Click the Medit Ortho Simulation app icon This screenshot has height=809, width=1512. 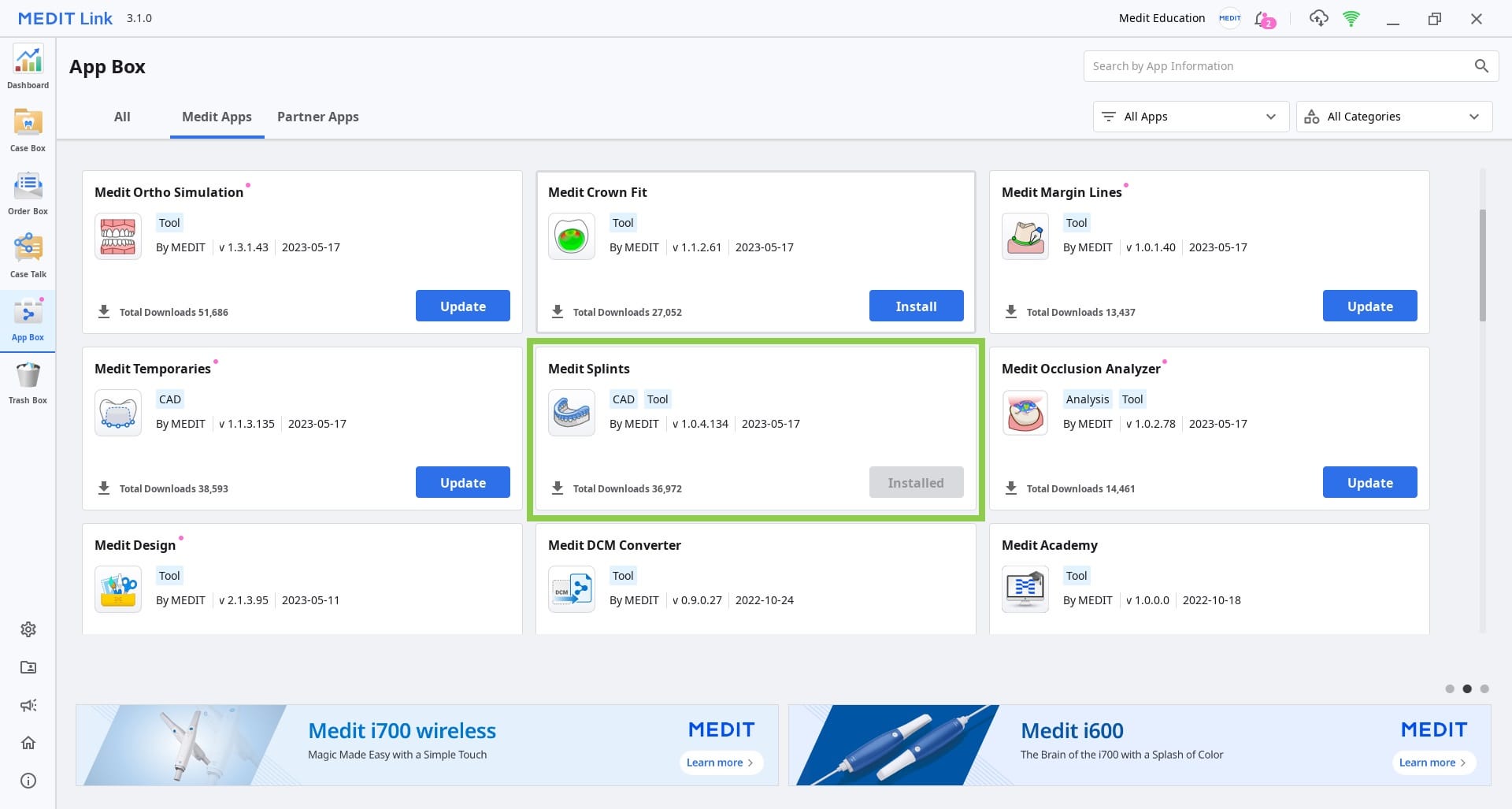click(118, 236)
